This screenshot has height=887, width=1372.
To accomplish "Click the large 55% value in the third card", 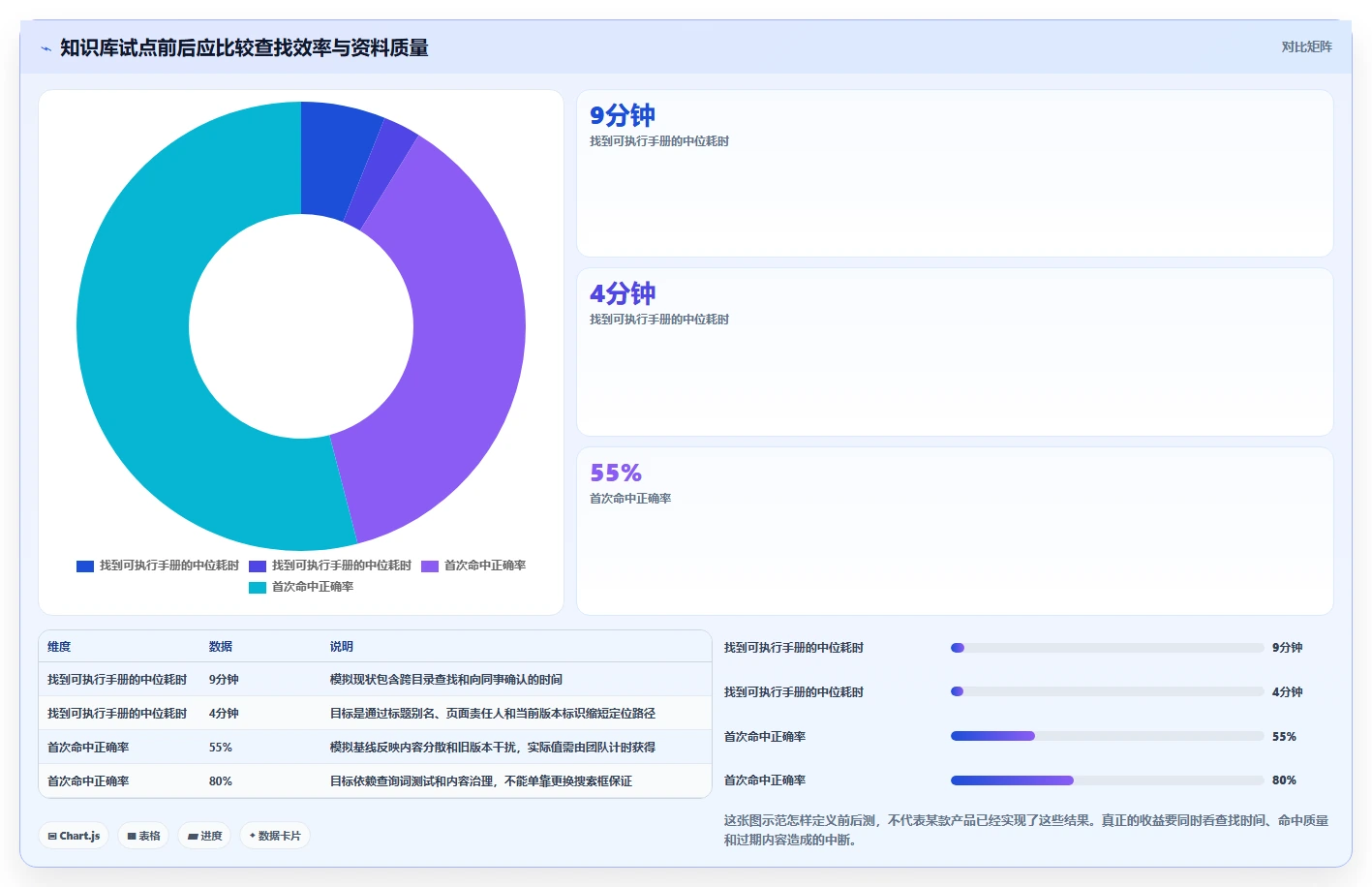I will pyautogui.click(x=616, y=473).
